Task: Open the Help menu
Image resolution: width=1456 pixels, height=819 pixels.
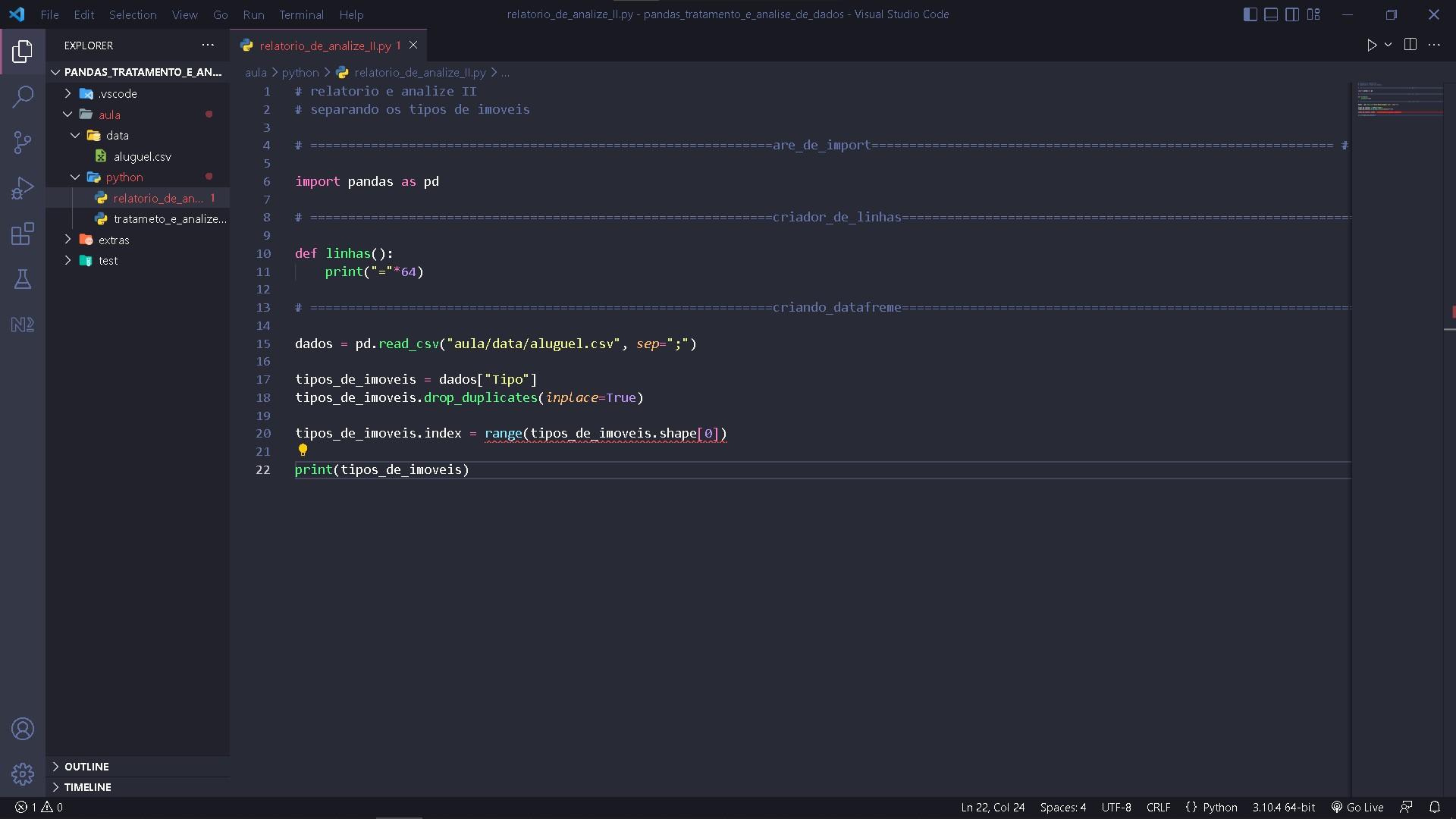Action: (351, 14)
